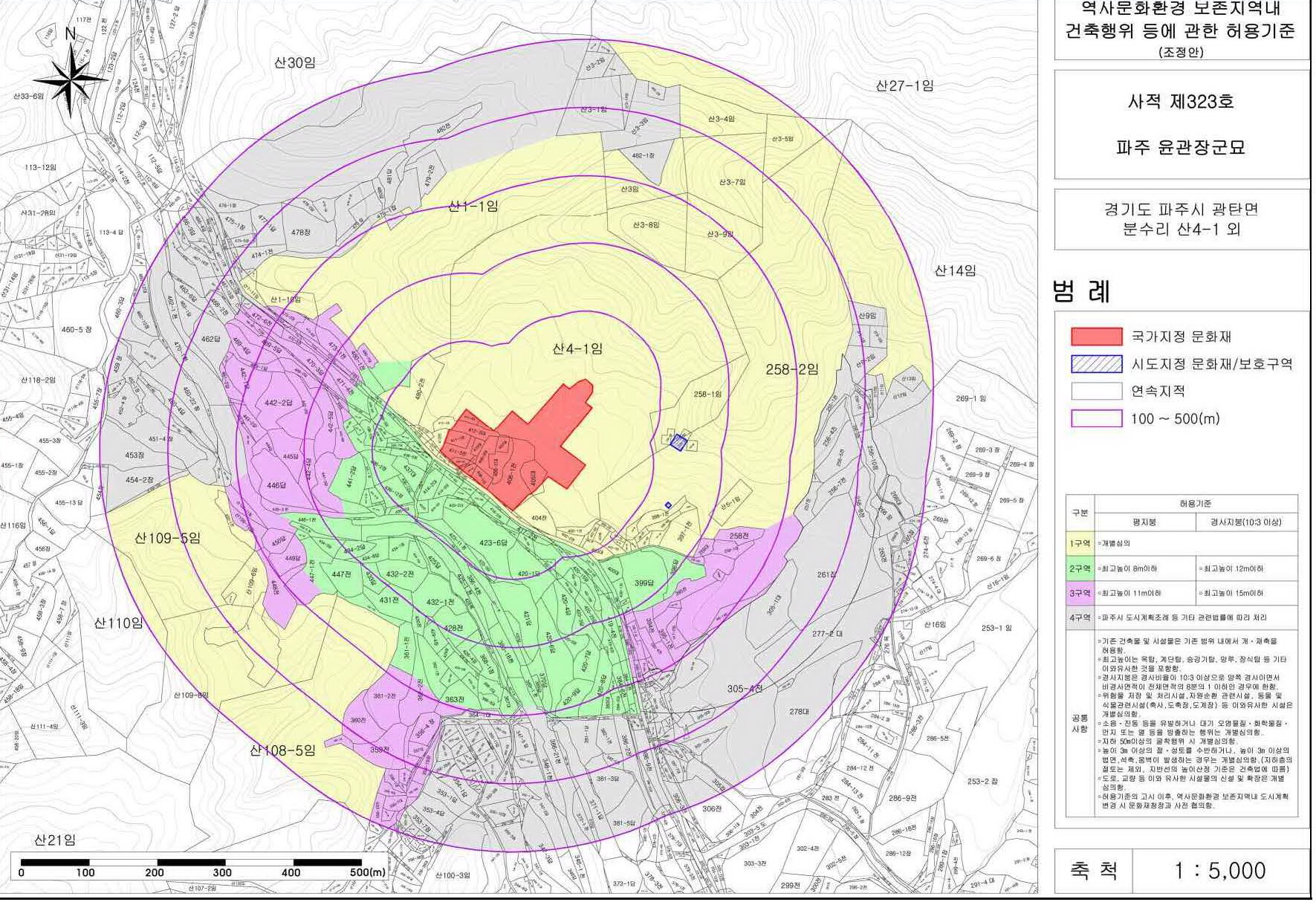The image size is (1316, 902).
Task: Click the blue hatched 시도지정 문화재 legend swatch
Action: point(1096,364)
